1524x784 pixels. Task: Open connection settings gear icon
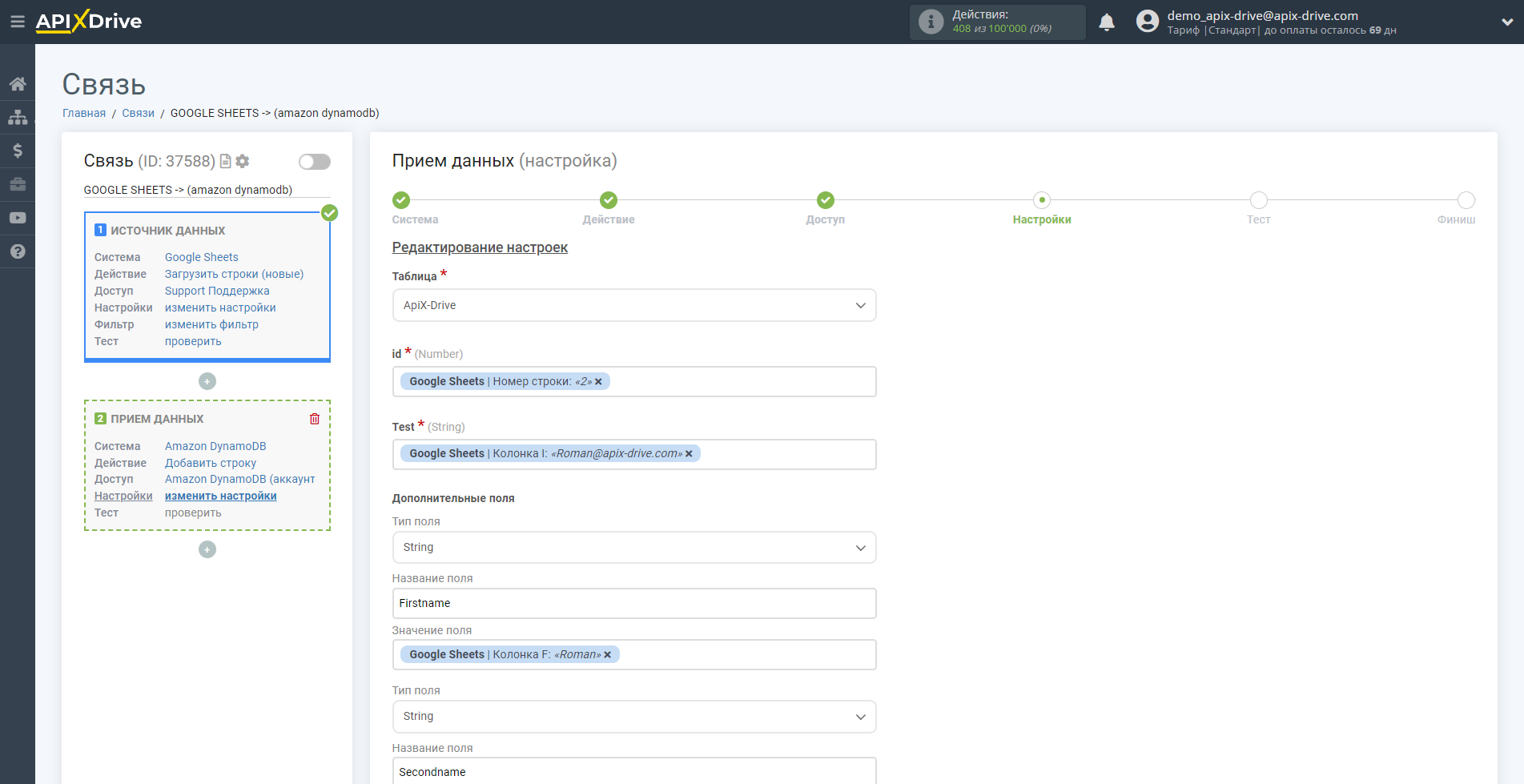click(x=243, y=161)
